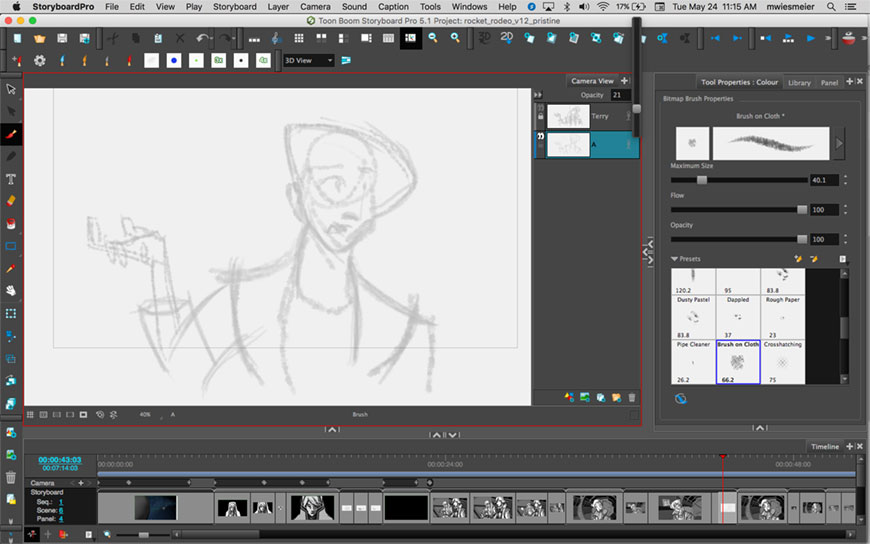870x544 pixels.
Task: Click the Open project folder icon
Action: pos(39,38)
